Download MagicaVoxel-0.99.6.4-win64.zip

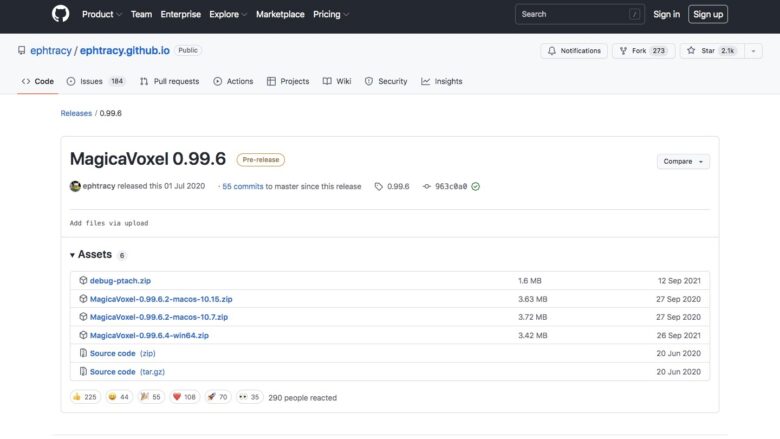pos(149,335)
